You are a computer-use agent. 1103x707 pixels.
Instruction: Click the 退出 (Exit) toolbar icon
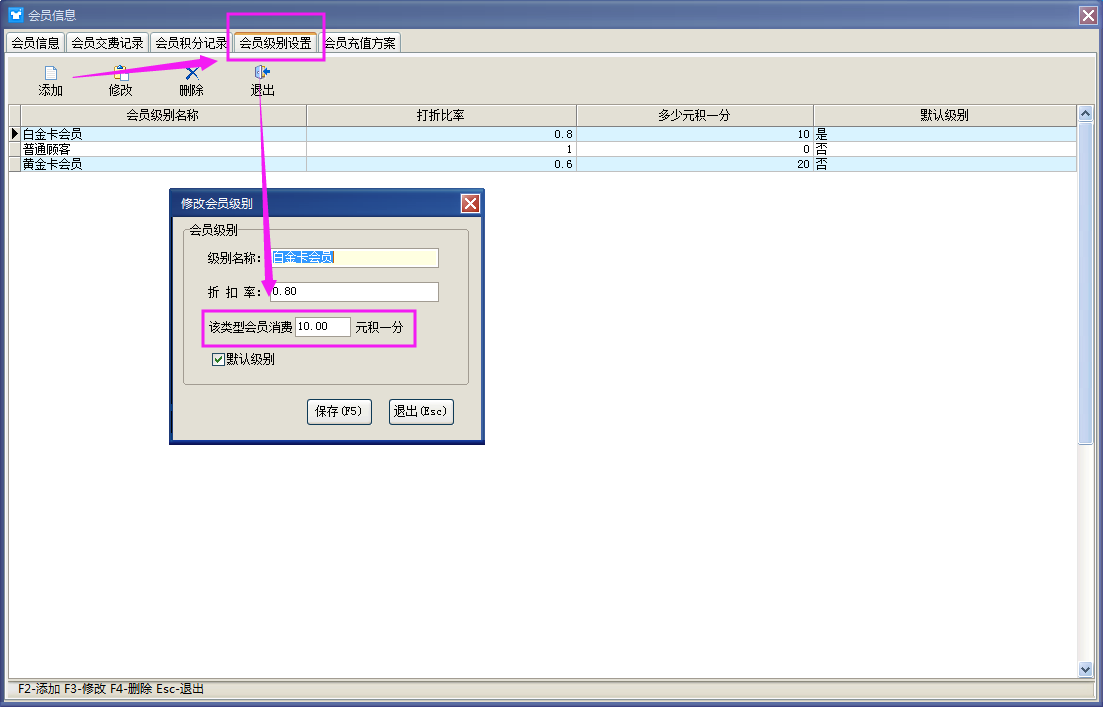coord(262,74)
